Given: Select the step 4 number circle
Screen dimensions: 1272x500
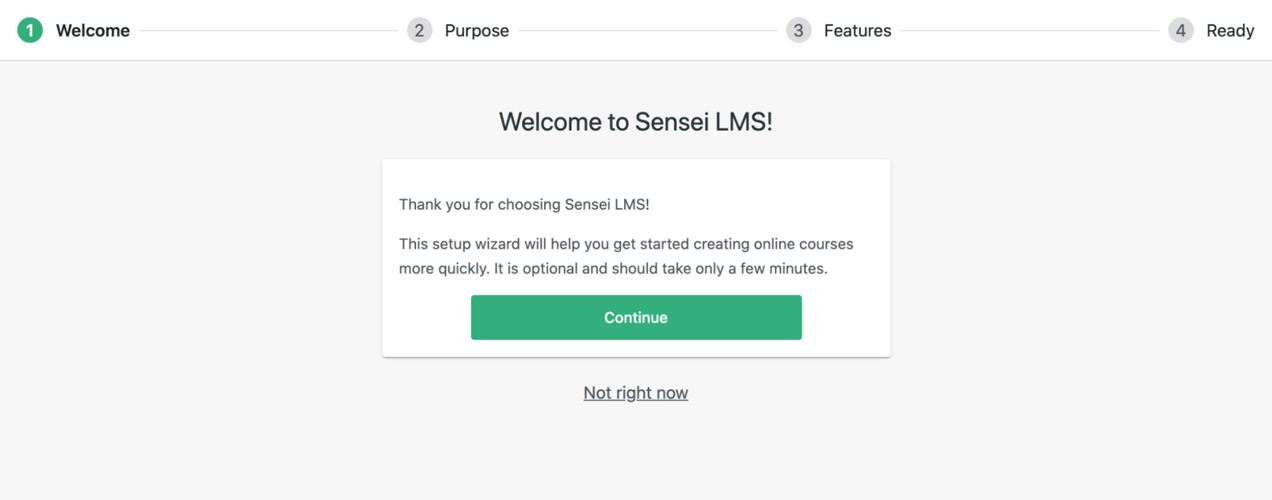Looking at the screenshot, I should point(1180,30).
